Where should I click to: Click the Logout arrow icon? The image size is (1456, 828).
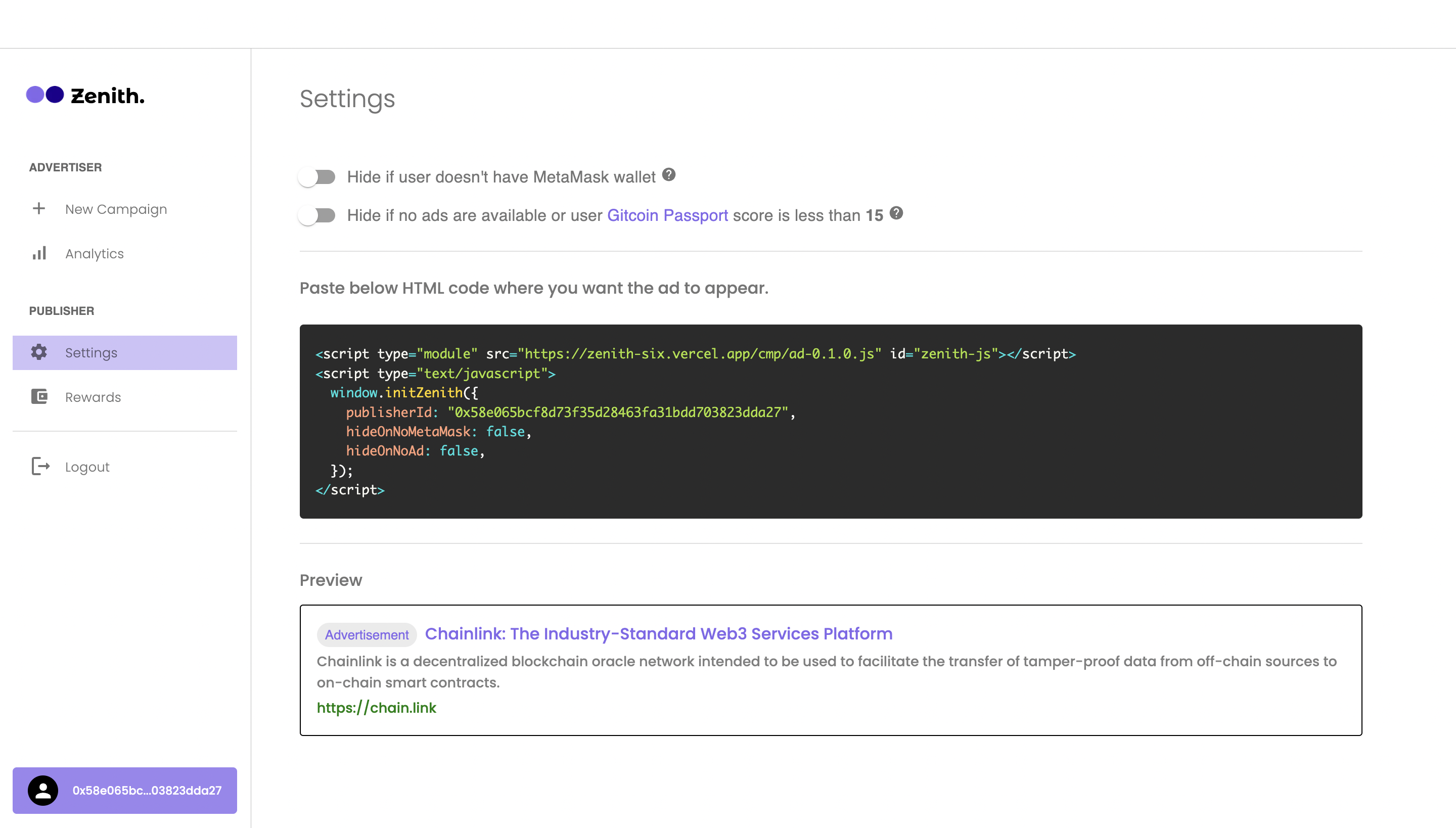click(x=40, y=466)
